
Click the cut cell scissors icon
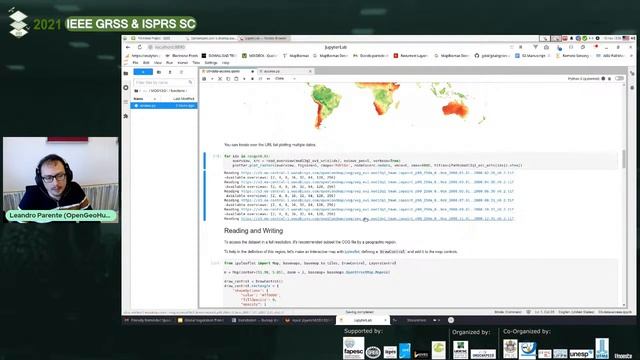[220, 79]
